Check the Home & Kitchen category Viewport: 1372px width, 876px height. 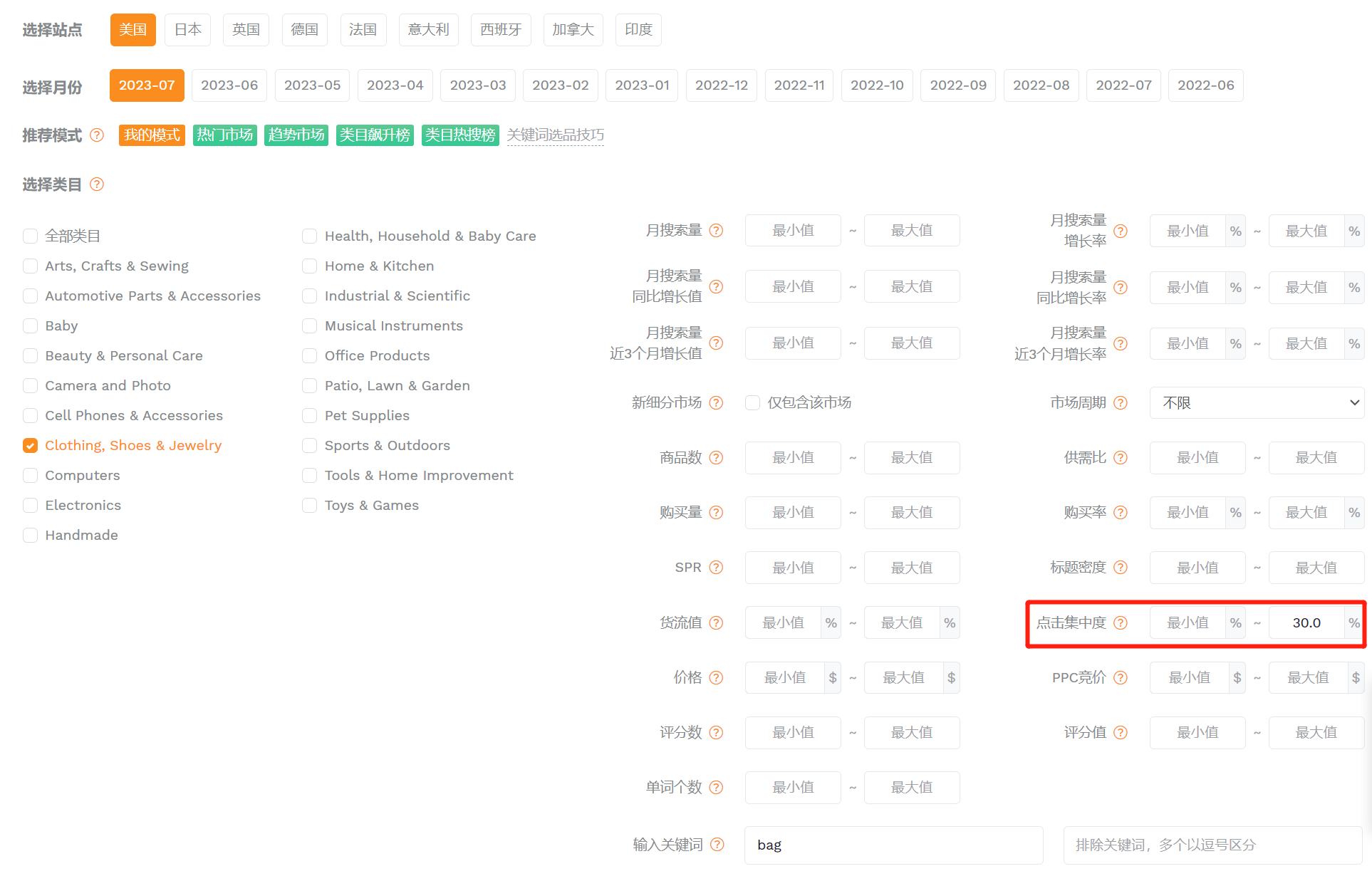(309, 266)
